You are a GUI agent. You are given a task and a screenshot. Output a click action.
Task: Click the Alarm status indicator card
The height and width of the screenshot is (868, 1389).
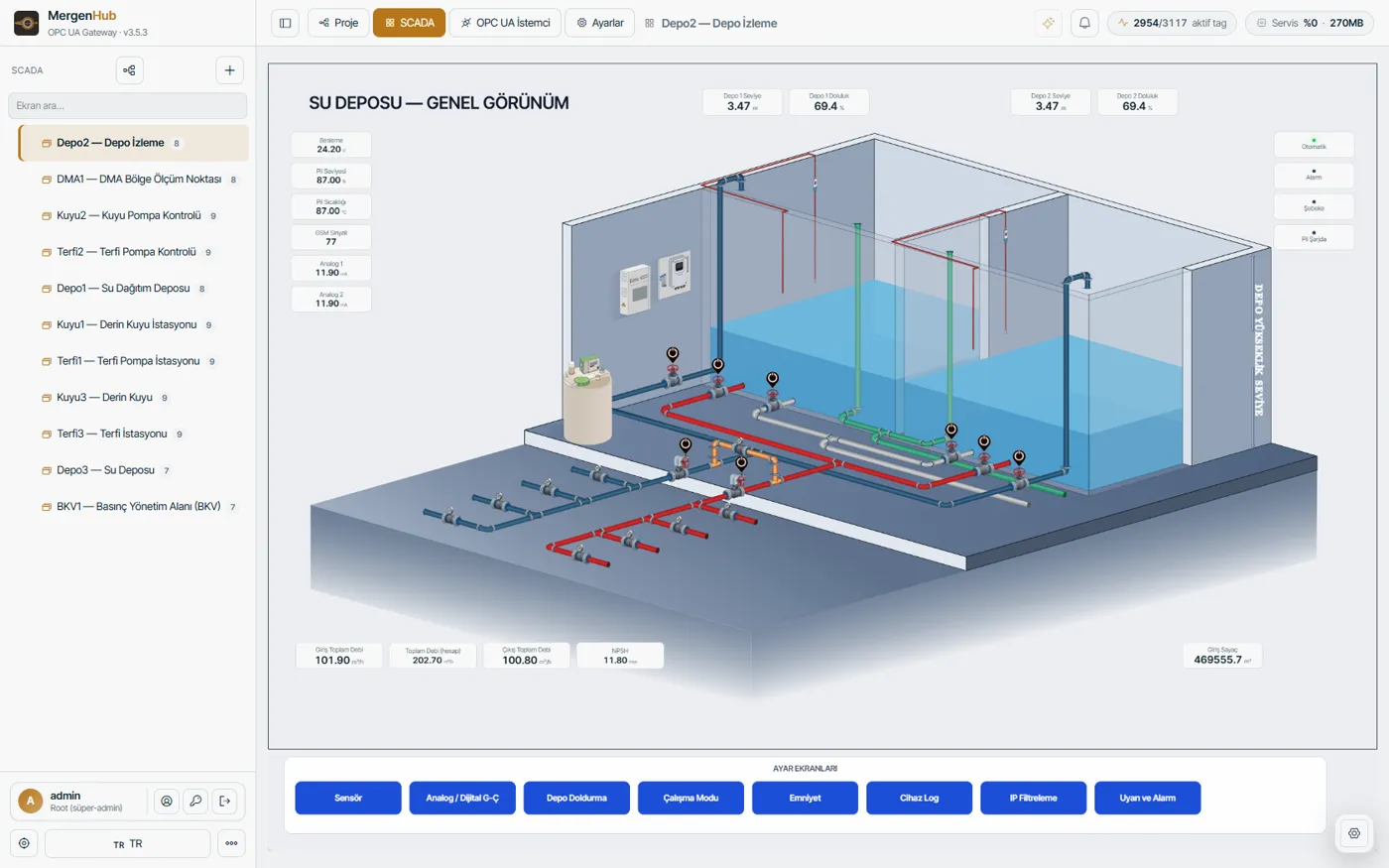point(1314,175)
